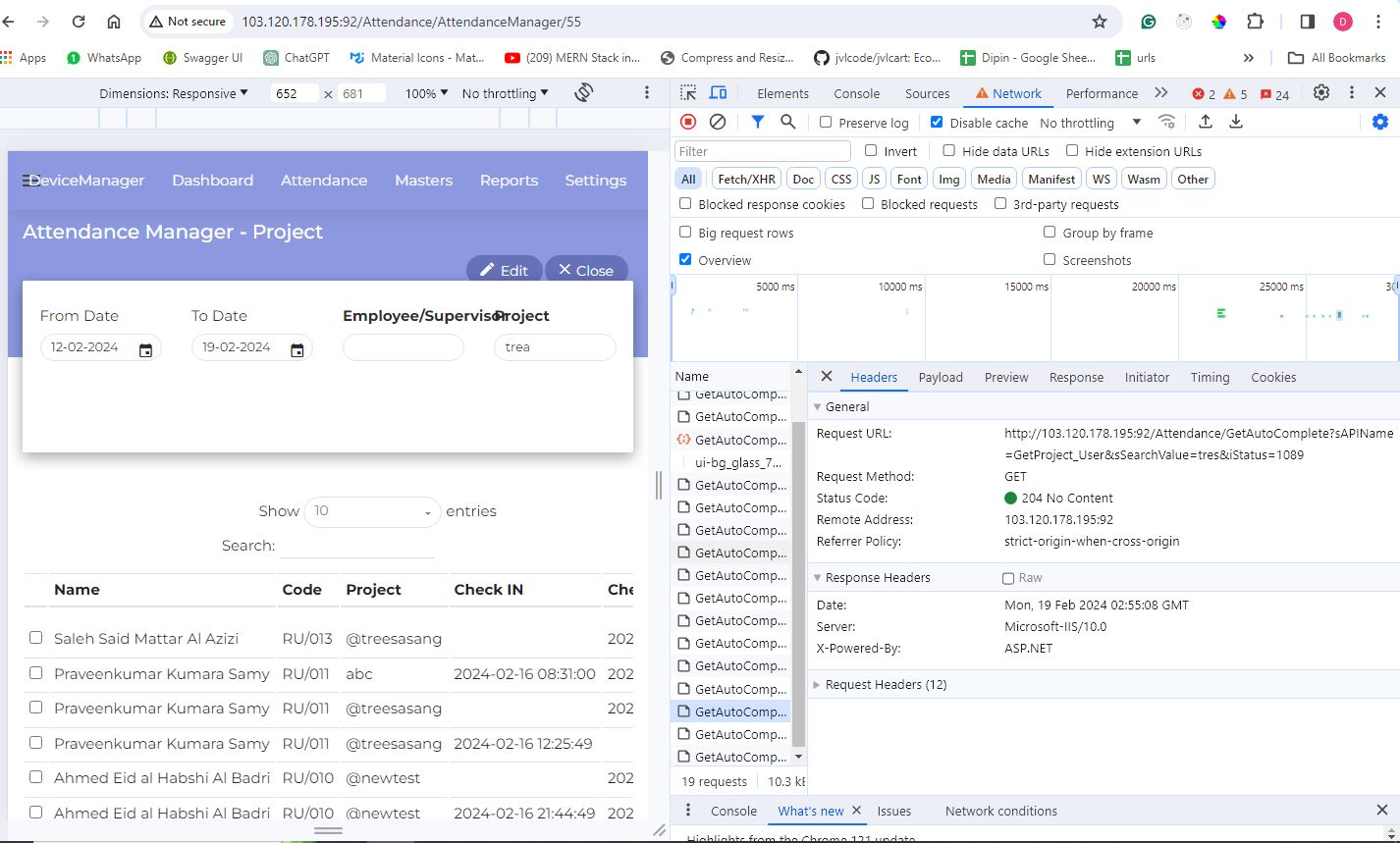Clear the network log
This screenshot has width=1400, height=843.
(x=718, y=122)
